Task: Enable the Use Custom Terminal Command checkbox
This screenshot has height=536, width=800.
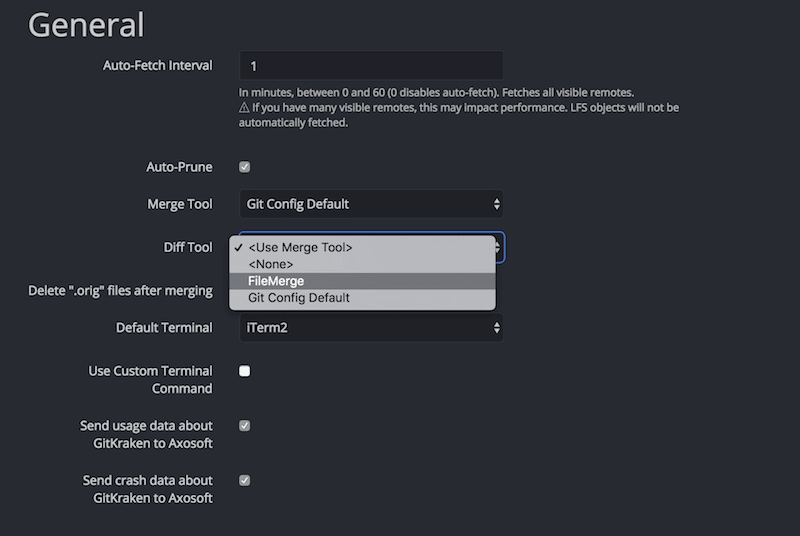Action: click(x=245, y=371)
